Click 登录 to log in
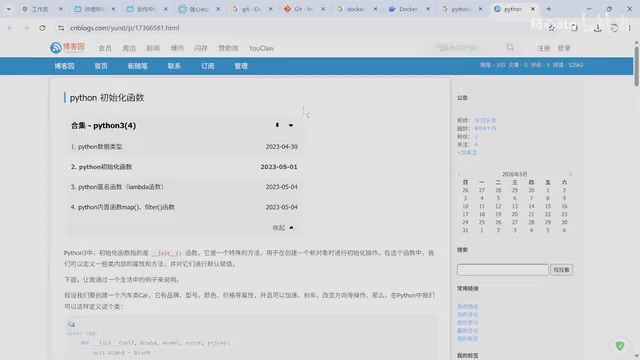 [564, 48]
